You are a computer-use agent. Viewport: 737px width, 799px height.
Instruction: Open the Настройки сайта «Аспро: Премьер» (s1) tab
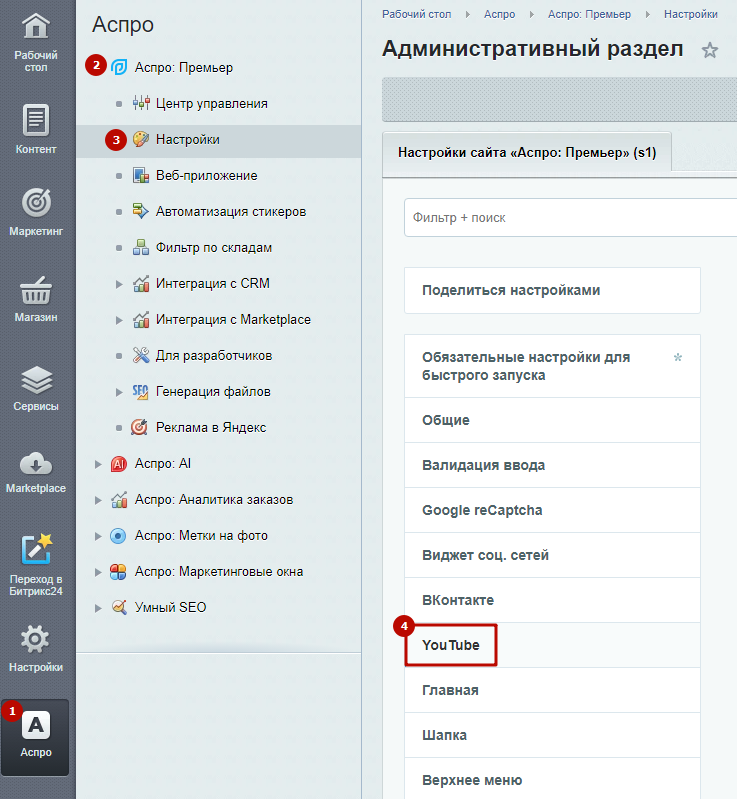527,152
